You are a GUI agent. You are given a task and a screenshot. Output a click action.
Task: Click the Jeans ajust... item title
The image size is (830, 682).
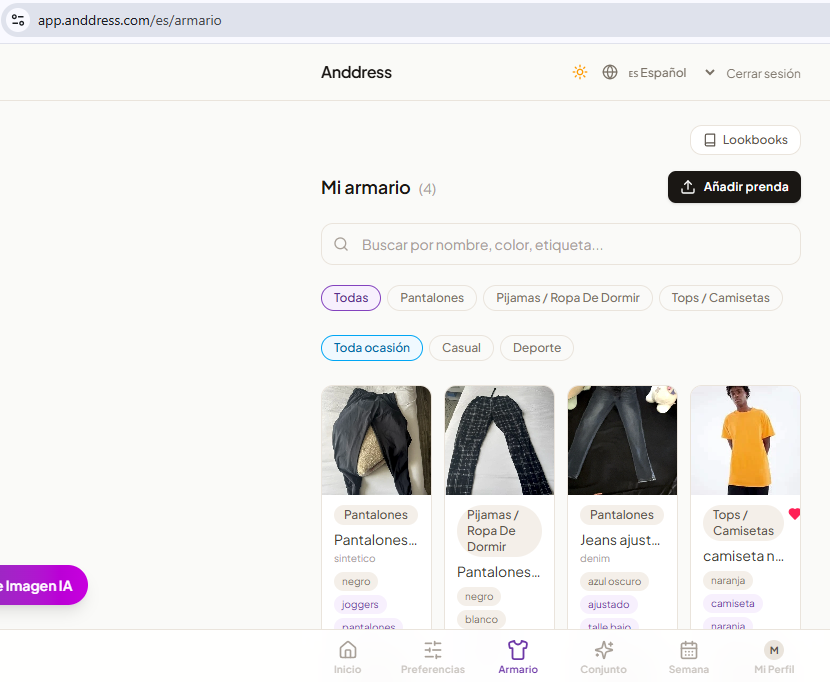(620, 540)
